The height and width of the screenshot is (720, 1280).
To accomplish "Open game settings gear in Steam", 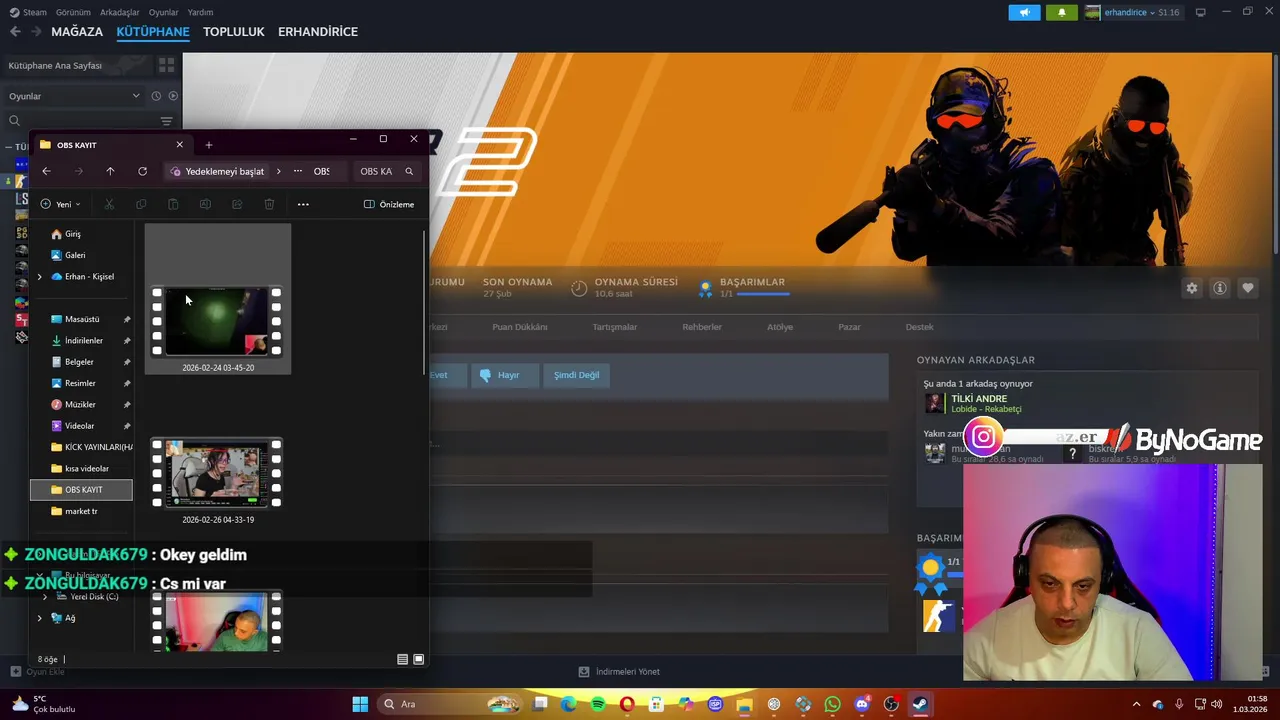I will point(1192,288).
